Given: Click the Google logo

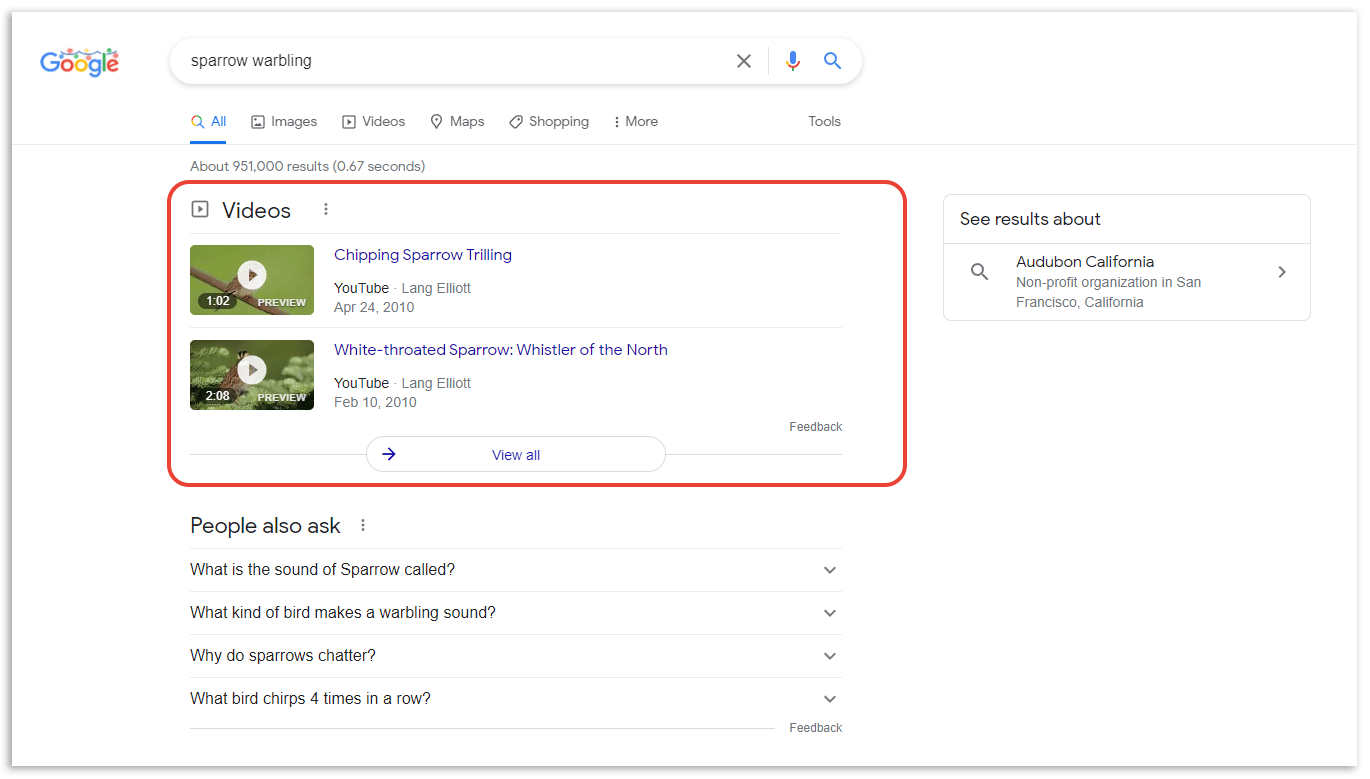Looking at the screenshot, I should tap(79, 62).
